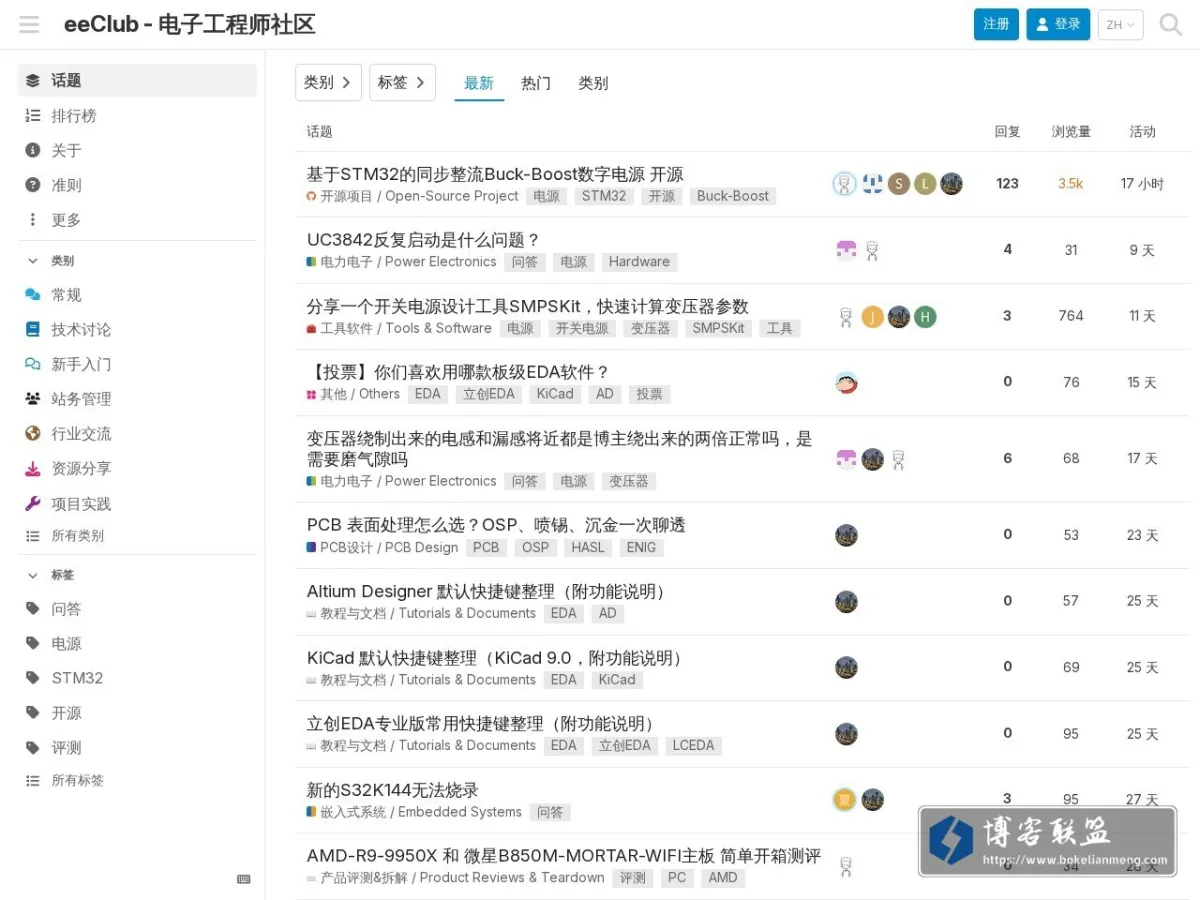Click the 17 小时 activity time

coord(1142,184)
